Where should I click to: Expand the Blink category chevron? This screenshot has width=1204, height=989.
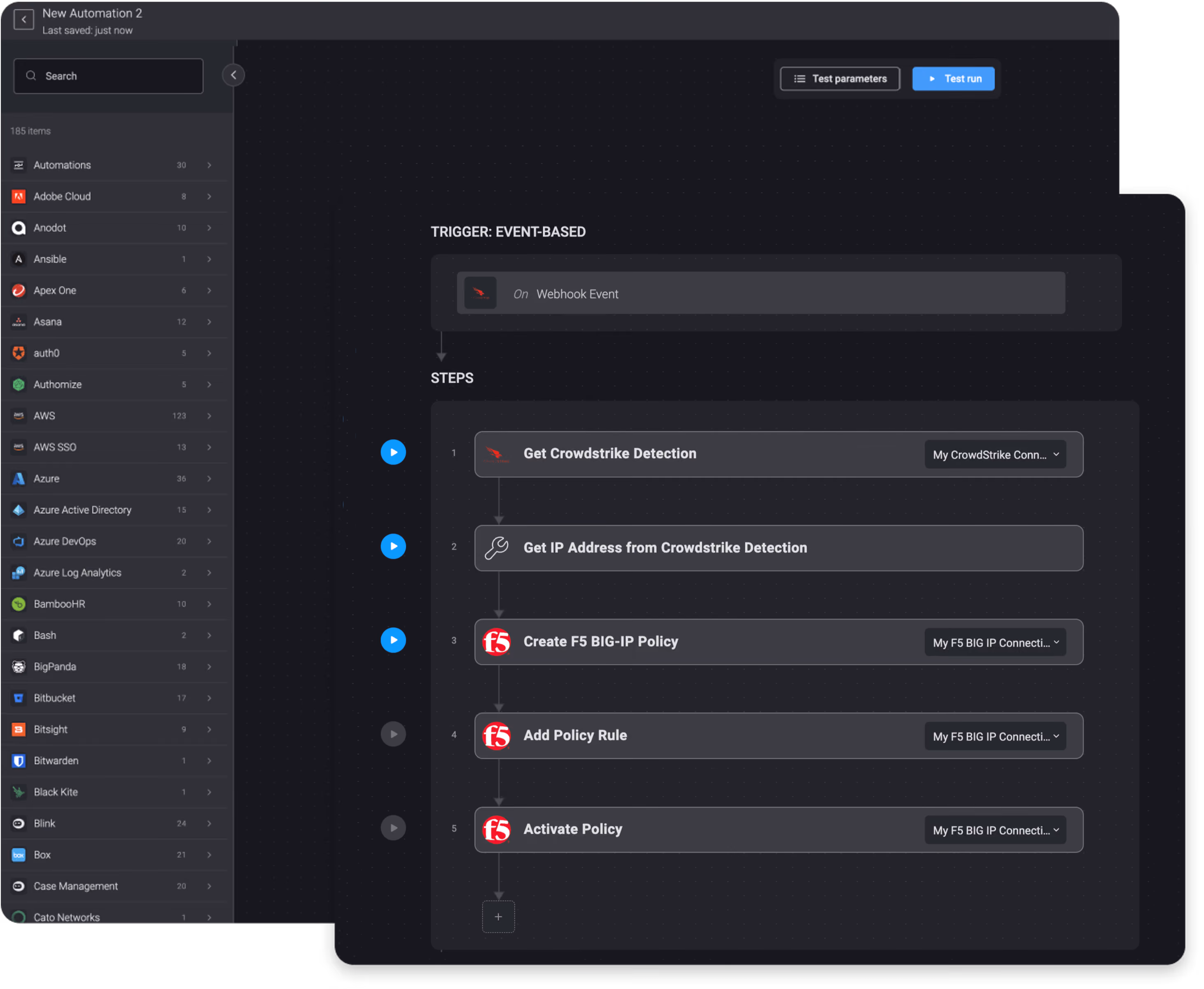pyautogui.click(x=210, y=823)
